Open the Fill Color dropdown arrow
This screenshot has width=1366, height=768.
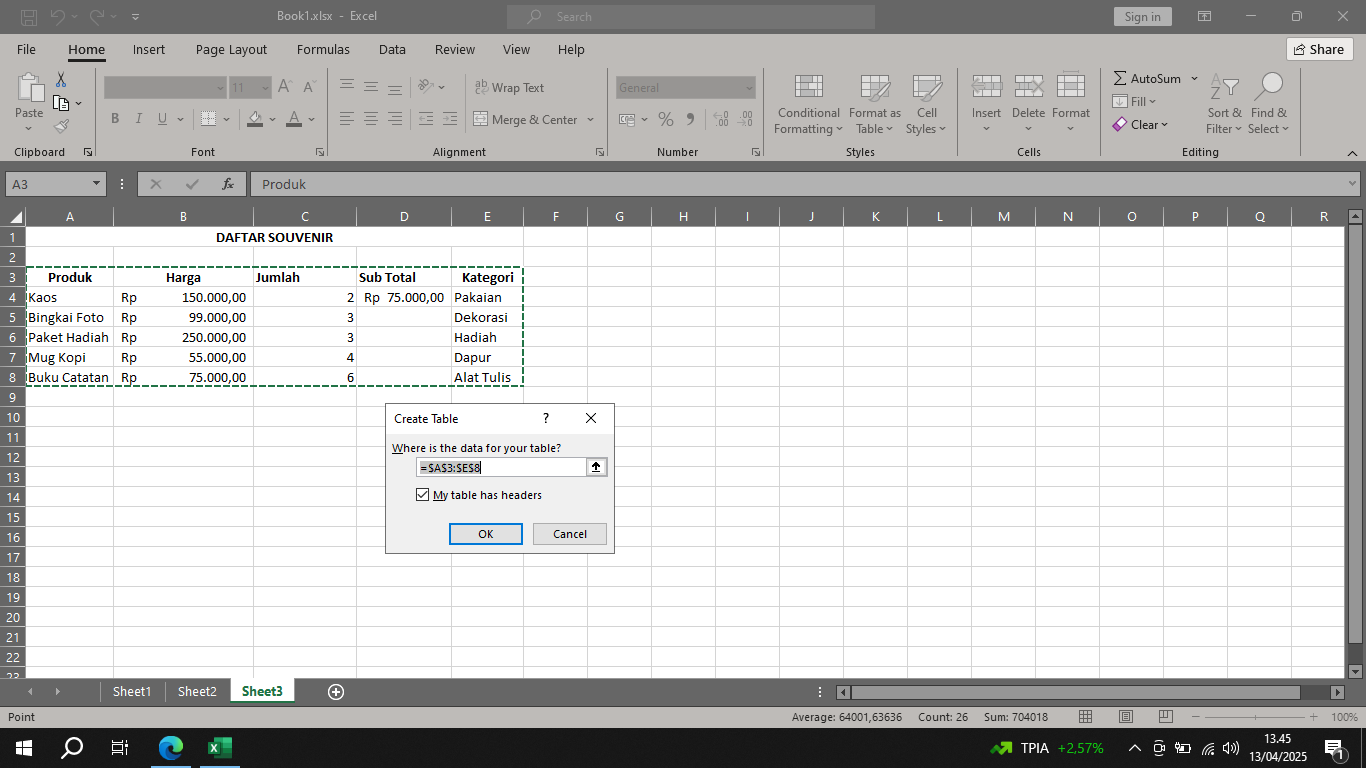(x=272, y=120)
